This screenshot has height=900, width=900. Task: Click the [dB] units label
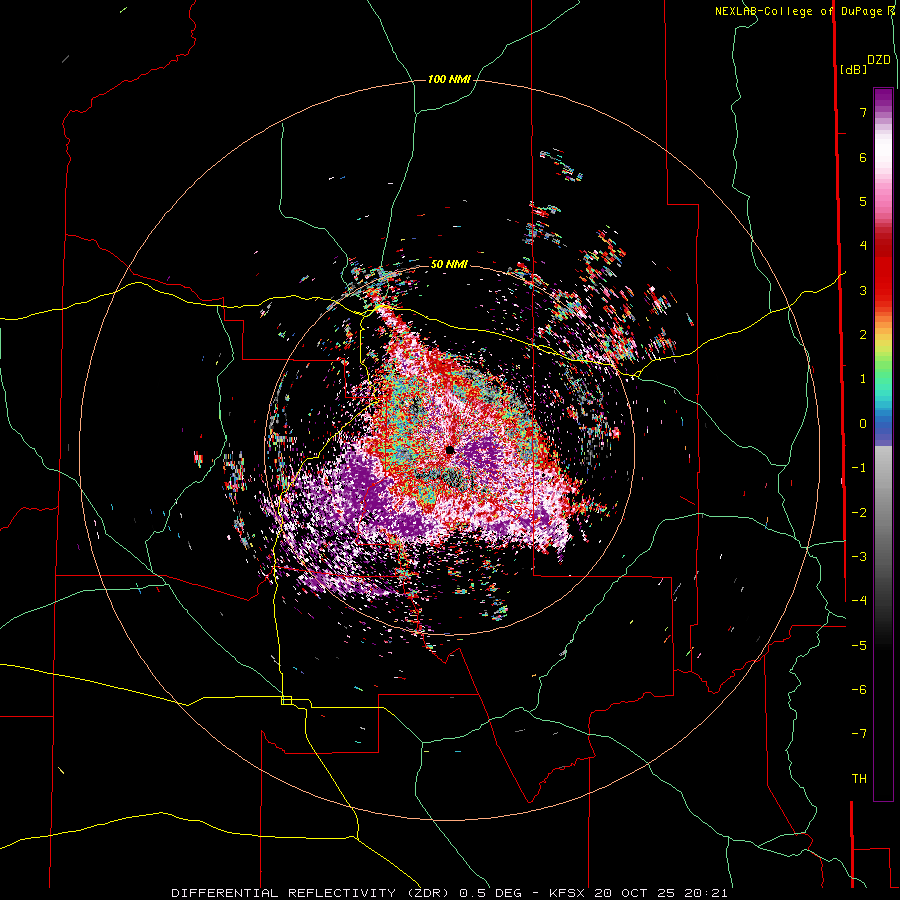[x=854, y=69]
